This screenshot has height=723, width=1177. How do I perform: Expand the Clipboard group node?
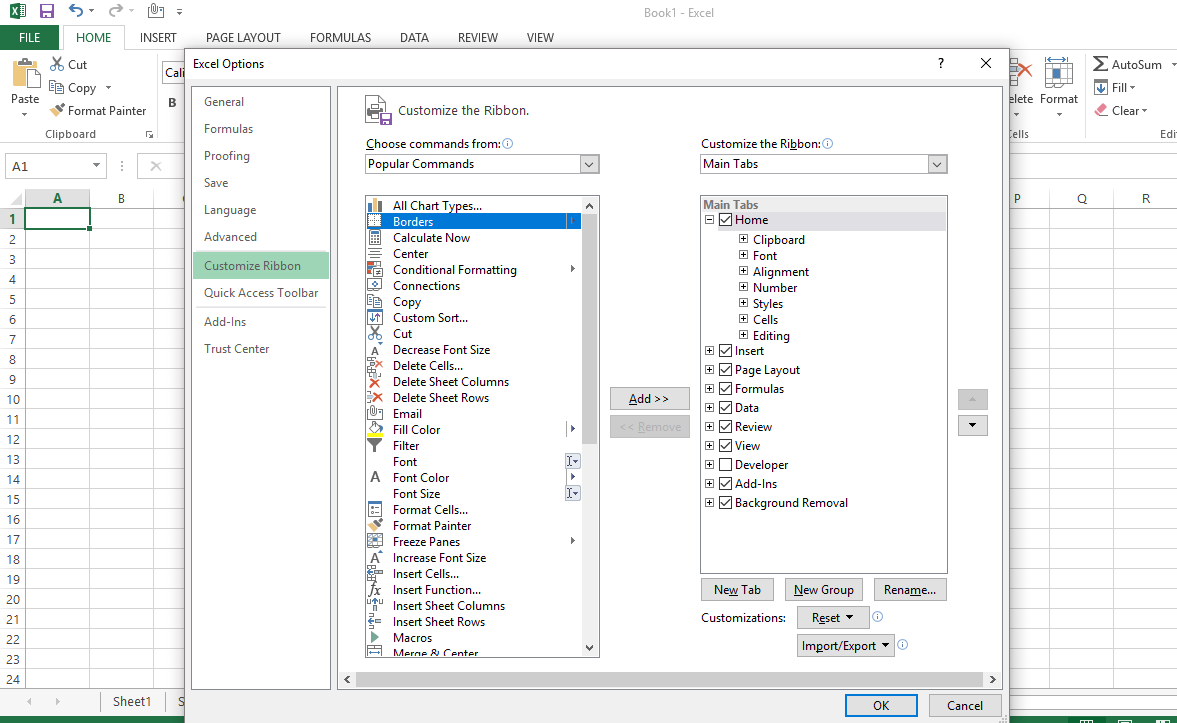[743, 240]
